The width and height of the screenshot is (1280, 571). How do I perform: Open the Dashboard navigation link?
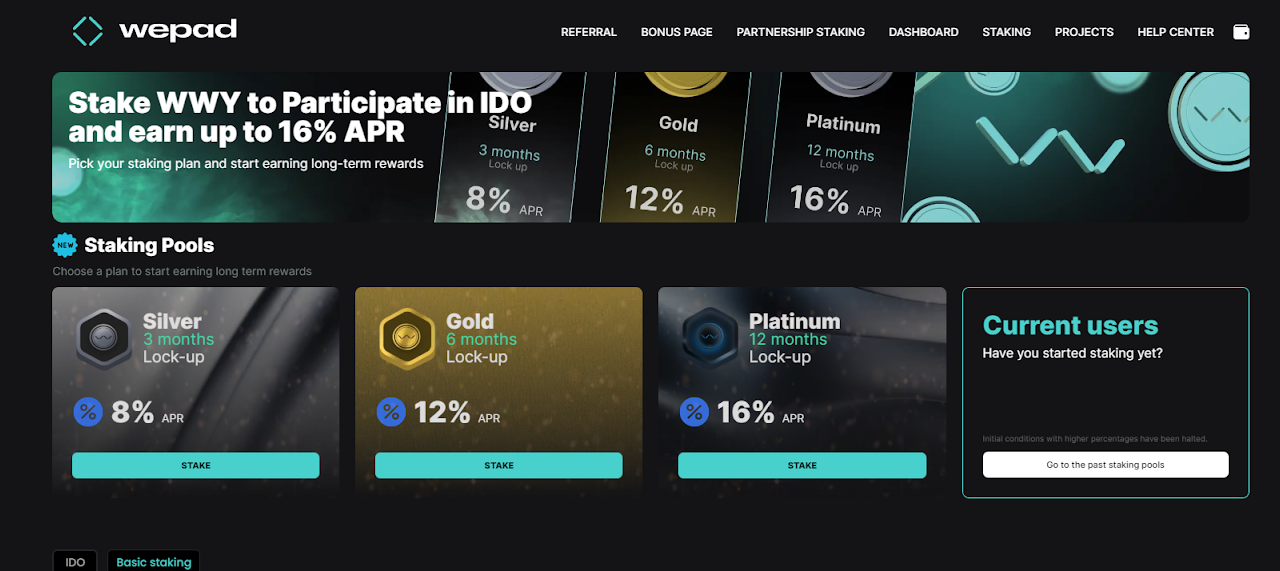924,32
